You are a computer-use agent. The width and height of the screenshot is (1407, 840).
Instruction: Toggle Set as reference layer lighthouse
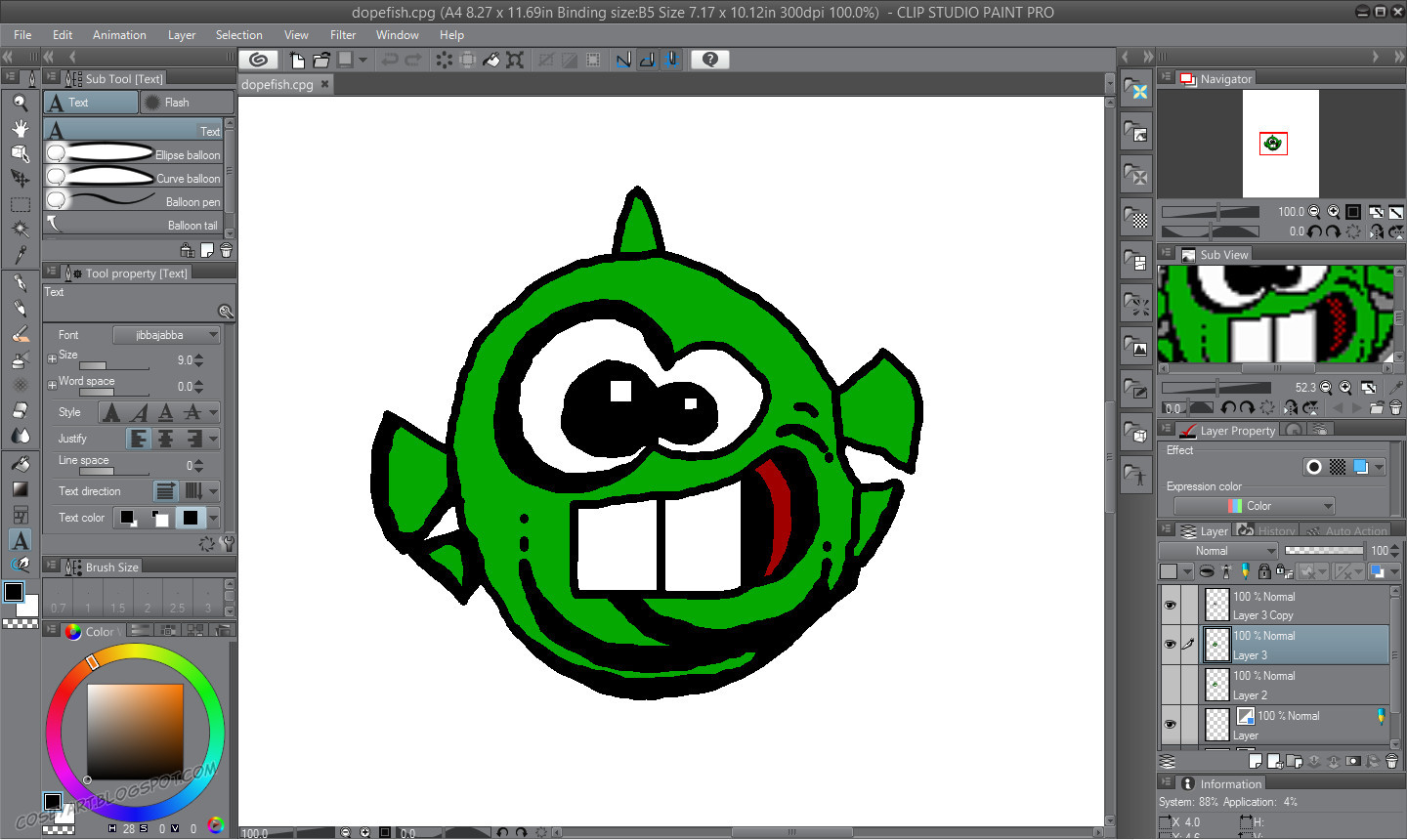[1226, 571]
